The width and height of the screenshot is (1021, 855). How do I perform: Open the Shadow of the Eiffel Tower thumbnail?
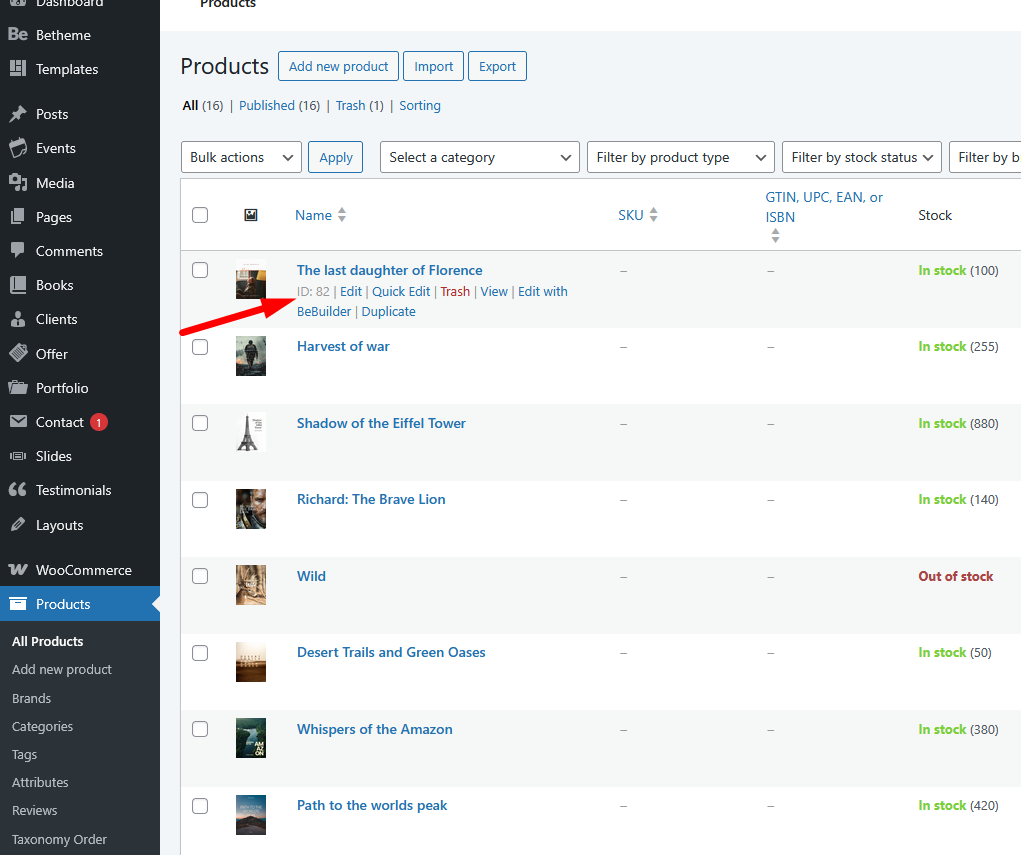click(x=251, y=433)
